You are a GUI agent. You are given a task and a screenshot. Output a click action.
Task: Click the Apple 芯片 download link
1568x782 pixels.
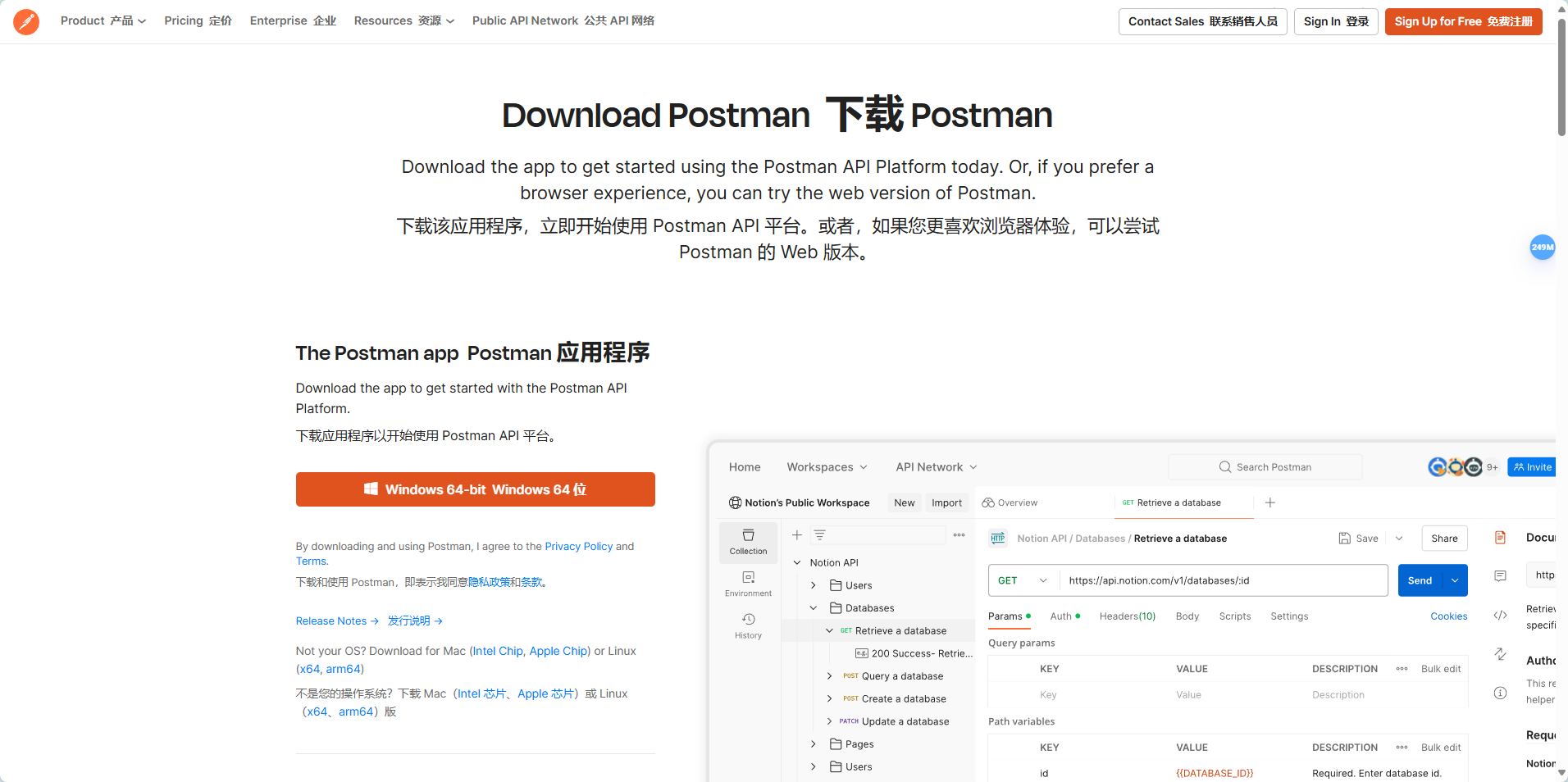click(548, 693)
